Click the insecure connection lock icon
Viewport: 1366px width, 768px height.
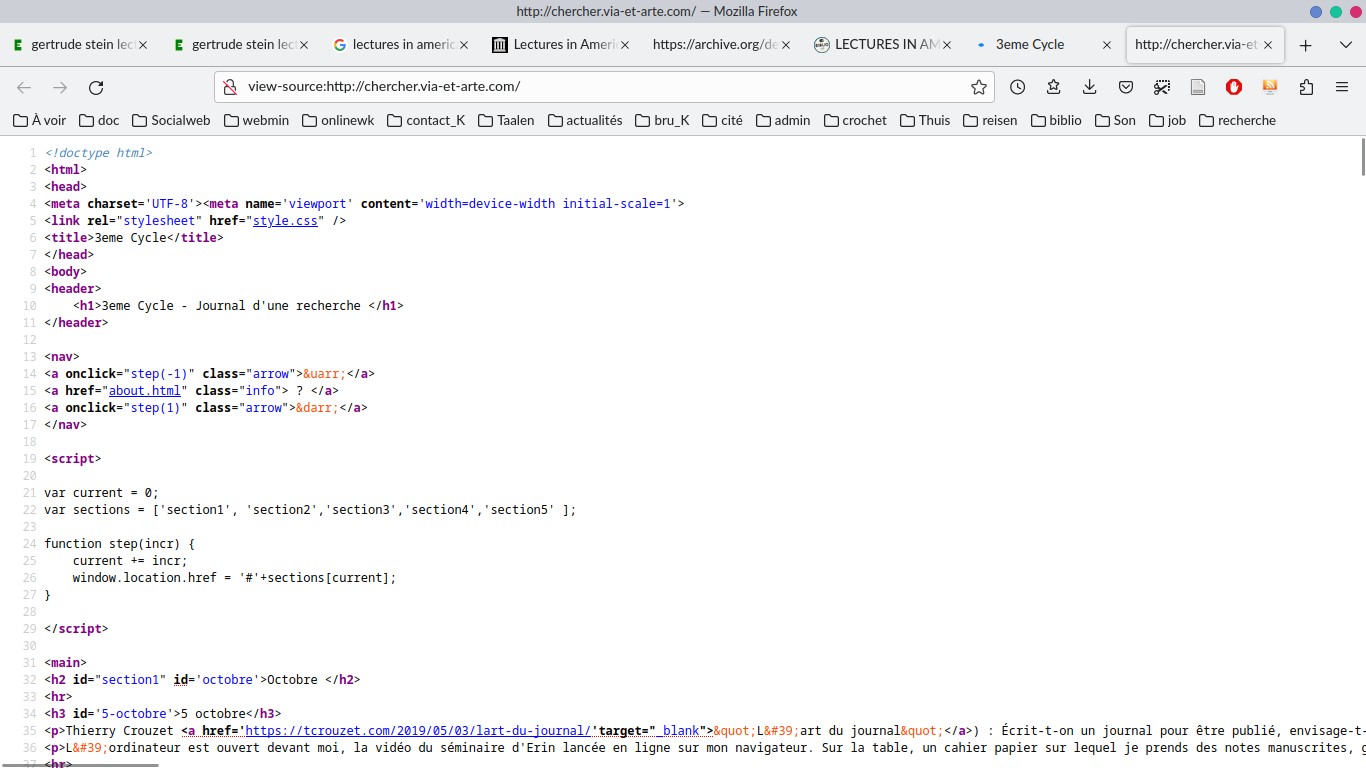229,87
